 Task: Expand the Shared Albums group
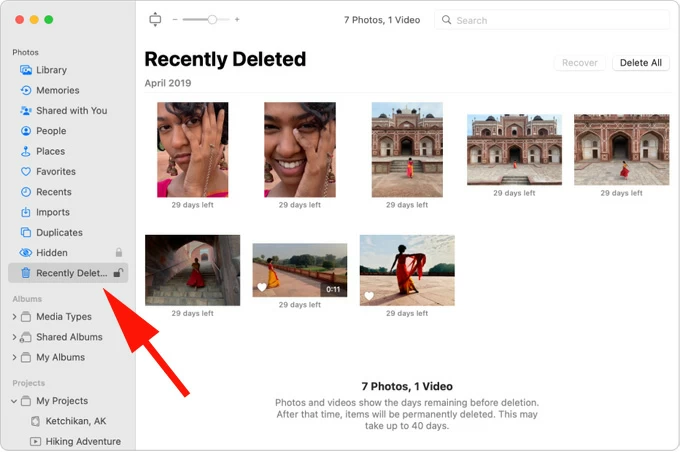pos(14,337)
